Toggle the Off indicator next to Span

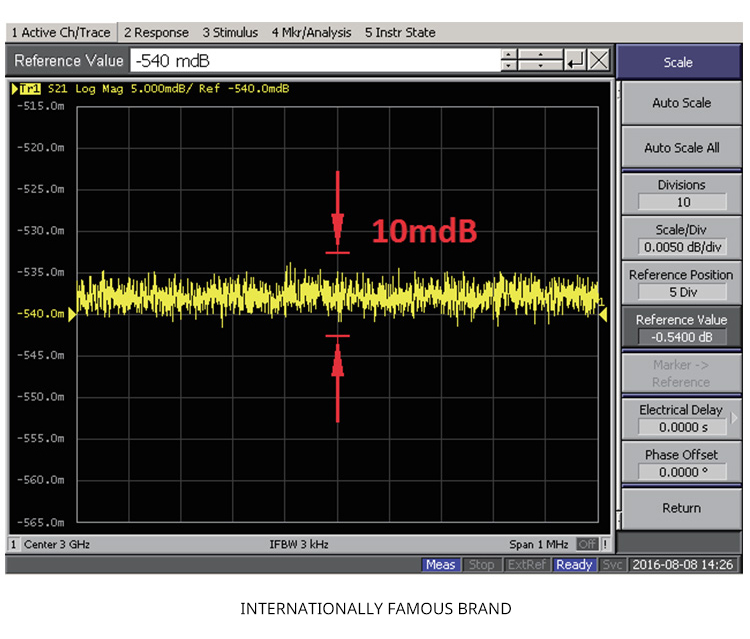pyautogui.click(x=586, y=544)
